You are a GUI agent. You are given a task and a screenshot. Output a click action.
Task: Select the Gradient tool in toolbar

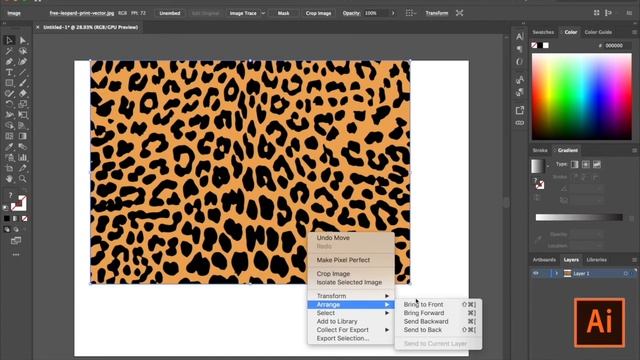[23, 136]
